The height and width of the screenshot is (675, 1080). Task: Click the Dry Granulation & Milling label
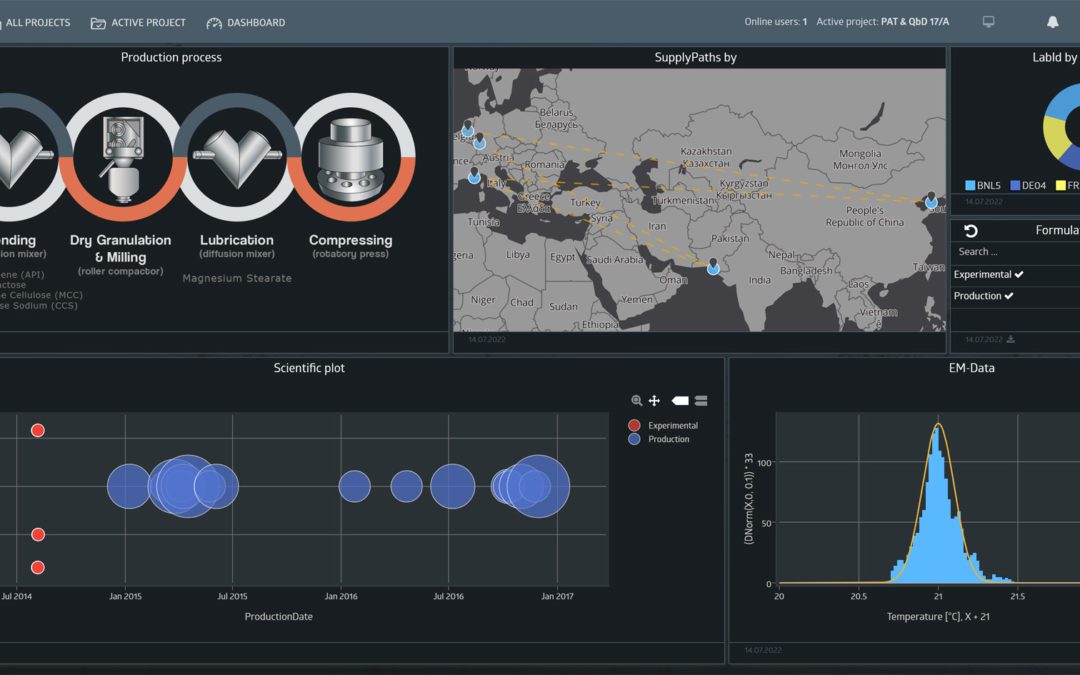click(x=121, y=249)
